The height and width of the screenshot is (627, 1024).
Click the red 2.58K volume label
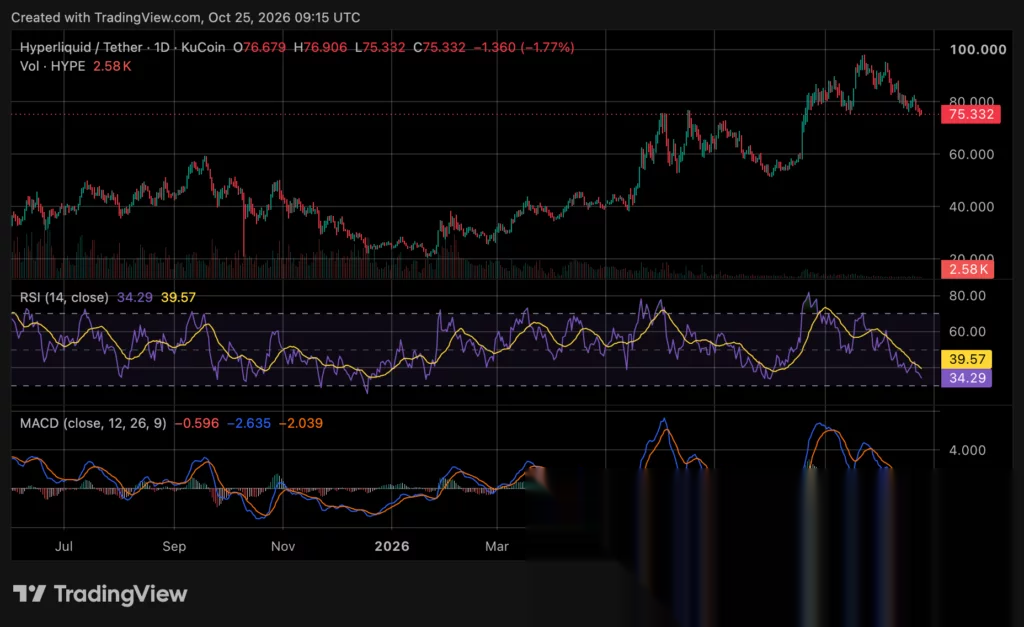[x=967, y=269]
